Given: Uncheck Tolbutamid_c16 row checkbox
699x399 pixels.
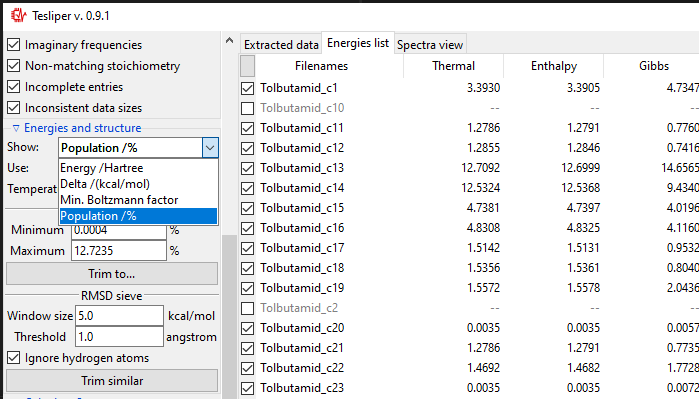Looking at the screenshot, I should click(247, 228).
